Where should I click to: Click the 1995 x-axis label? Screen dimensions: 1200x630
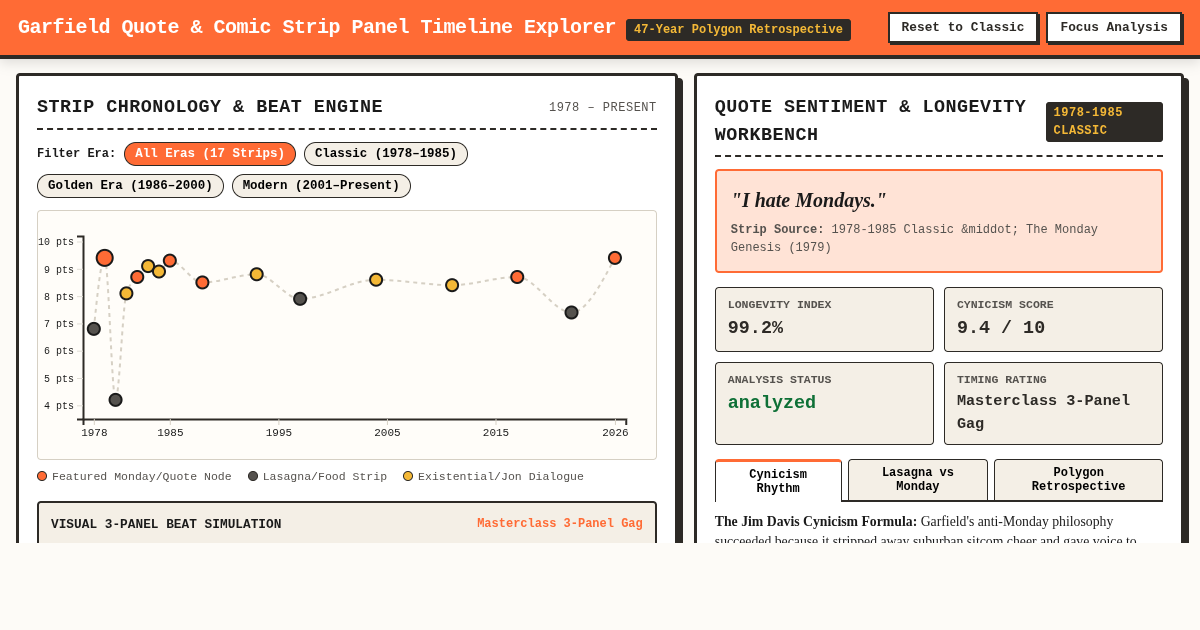279,432
